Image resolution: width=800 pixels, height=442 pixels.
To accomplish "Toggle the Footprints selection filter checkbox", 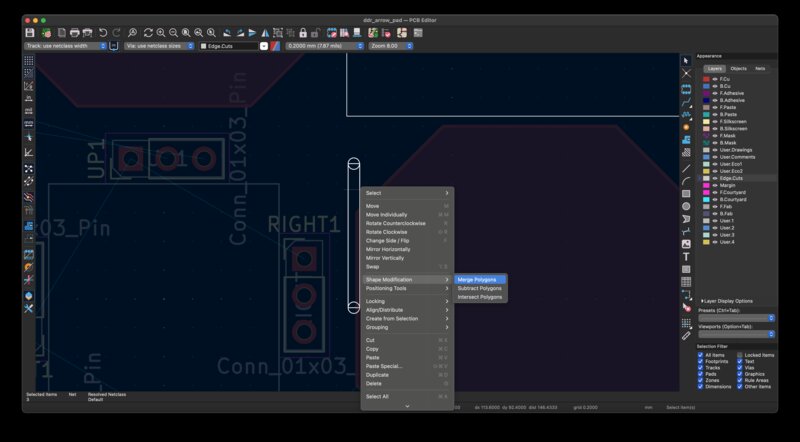I will pos(701,361).
